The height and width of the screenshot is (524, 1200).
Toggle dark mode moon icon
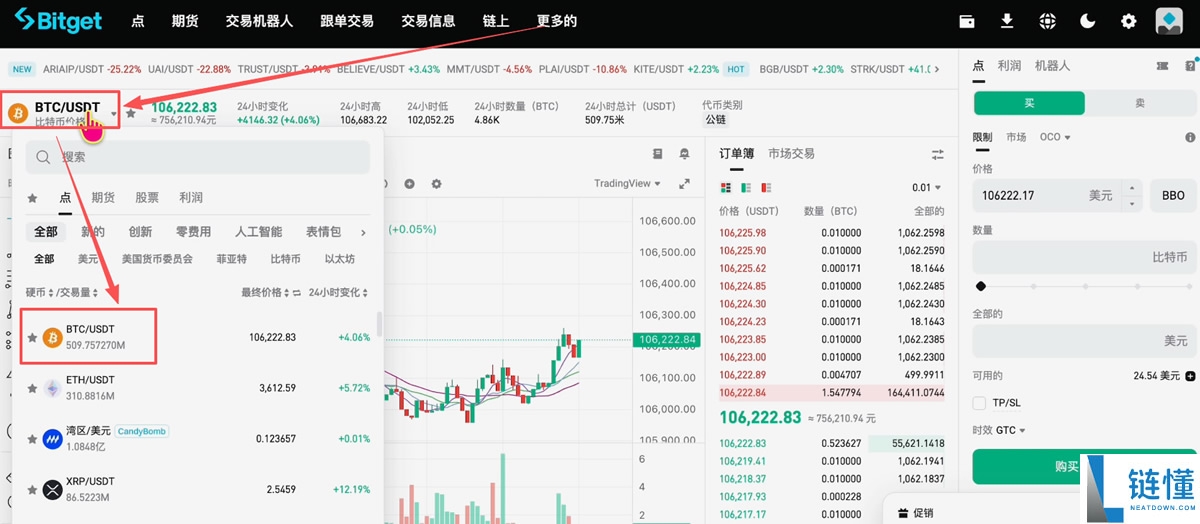coord(1088,21)
